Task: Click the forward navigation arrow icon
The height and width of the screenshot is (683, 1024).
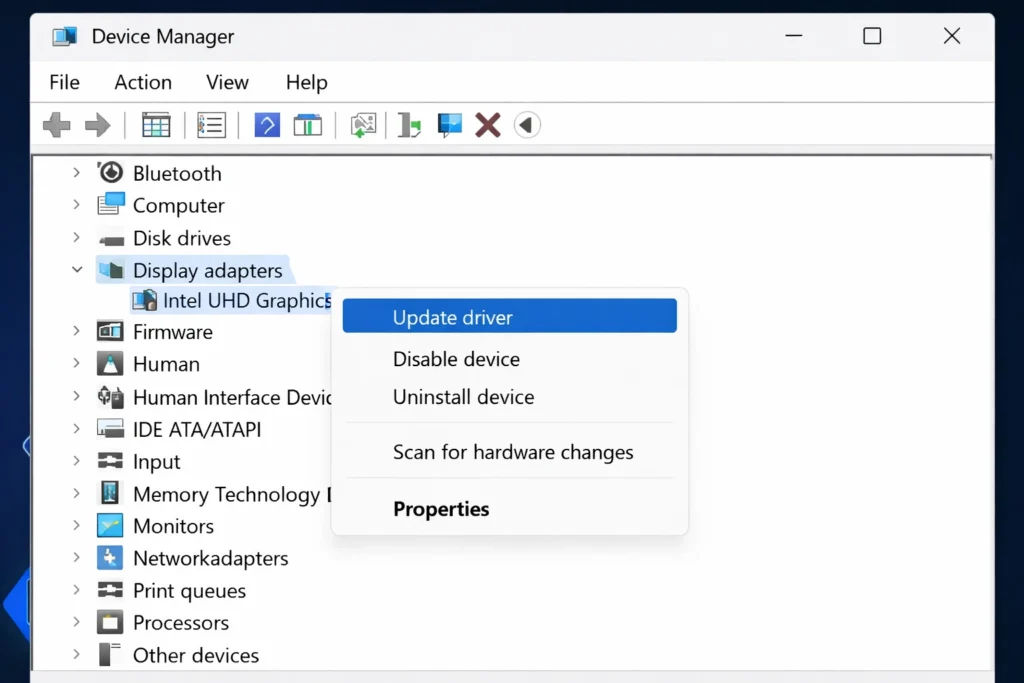Action: pyautogui.click(x=97, y=124)
